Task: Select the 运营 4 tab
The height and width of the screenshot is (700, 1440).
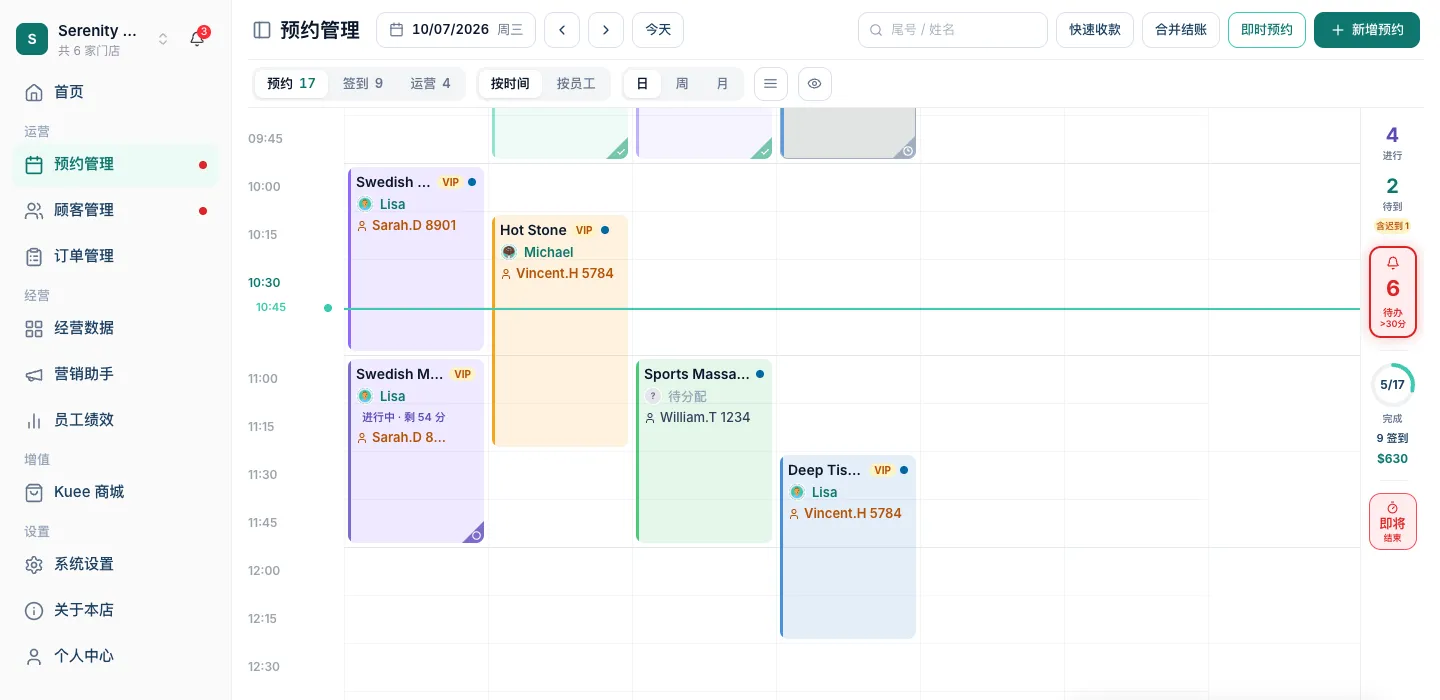Action: [431, 84]
